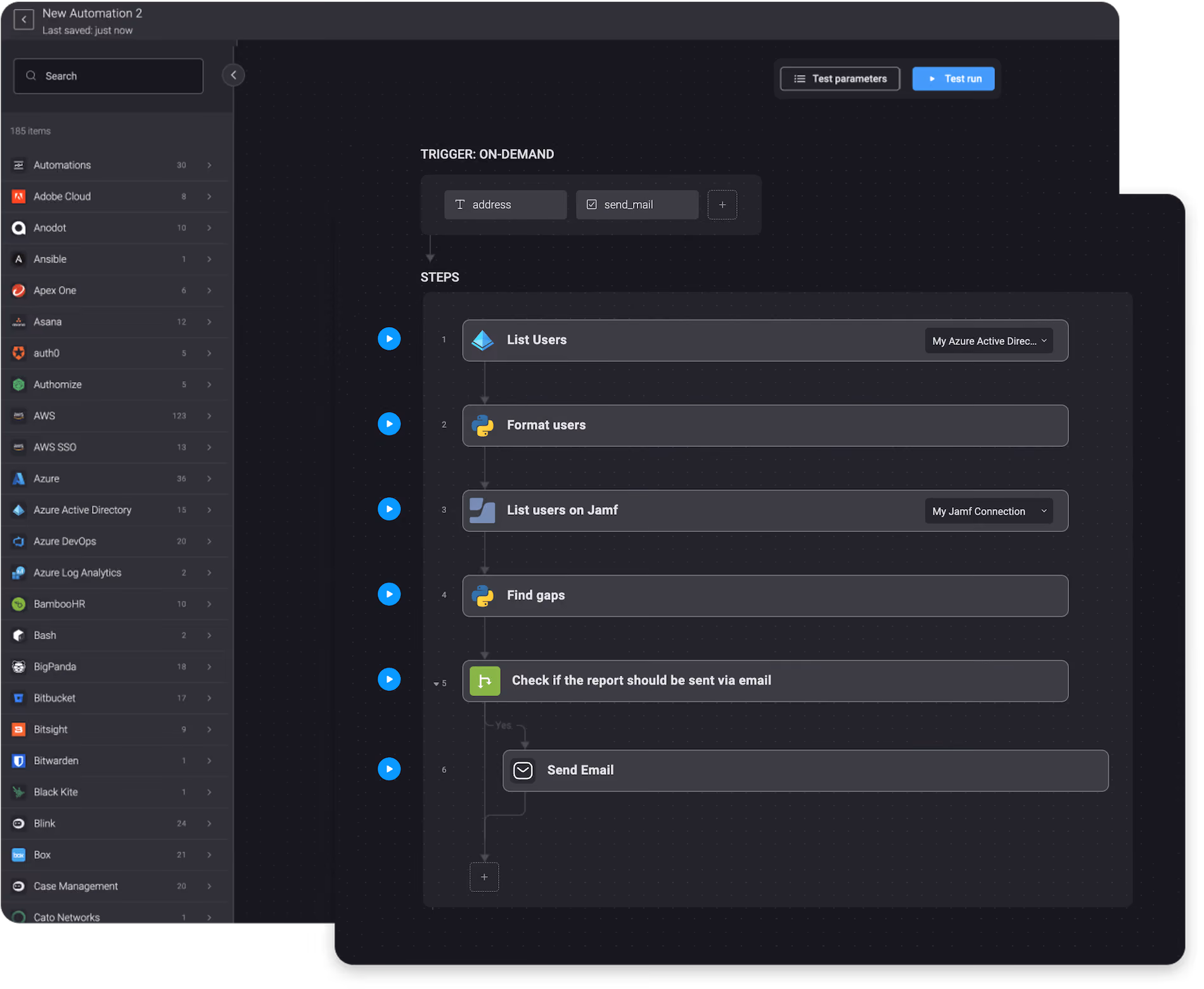Click the Bitsight icon in the sidebar

tap(19, 730)
